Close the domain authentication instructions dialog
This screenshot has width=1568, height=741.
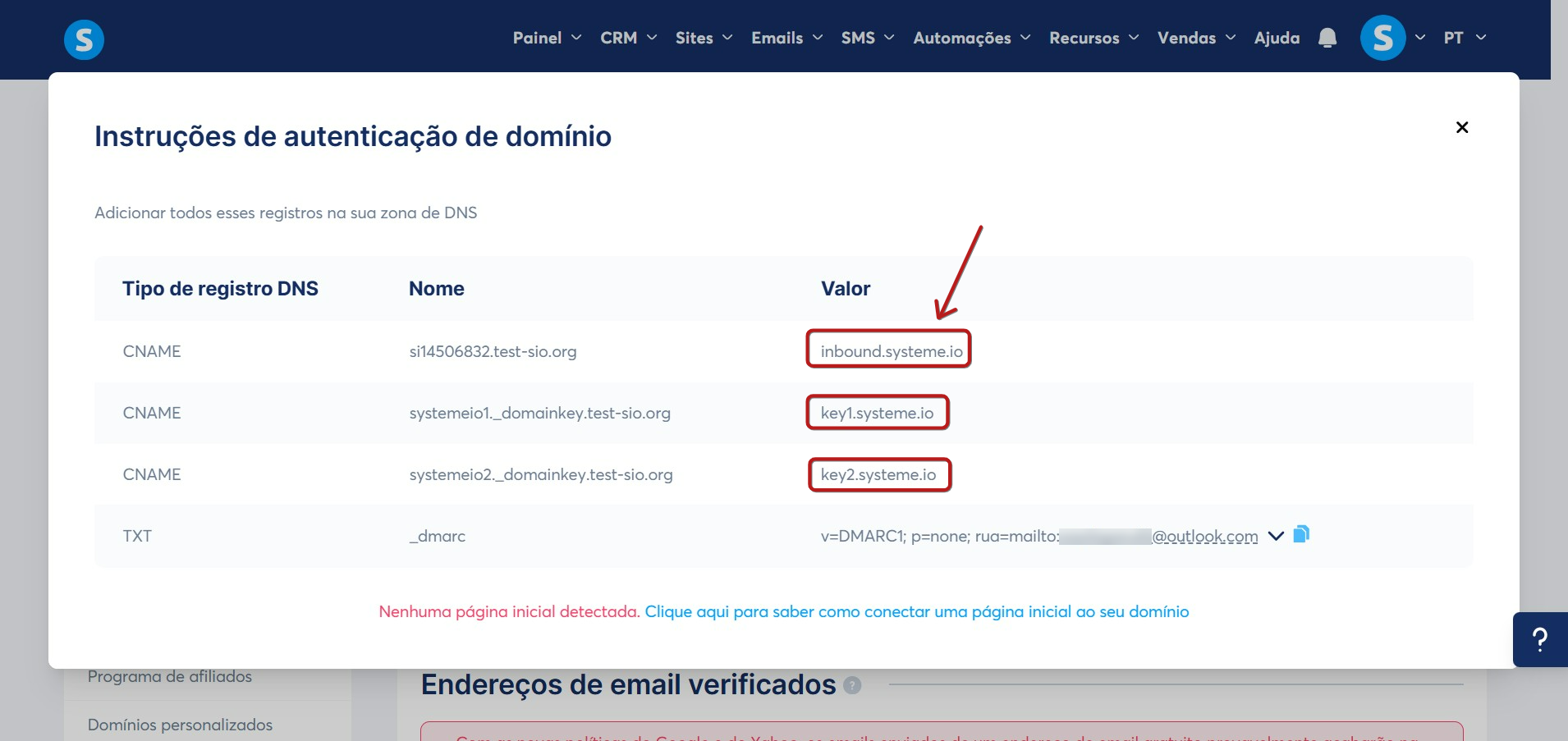1462,127
